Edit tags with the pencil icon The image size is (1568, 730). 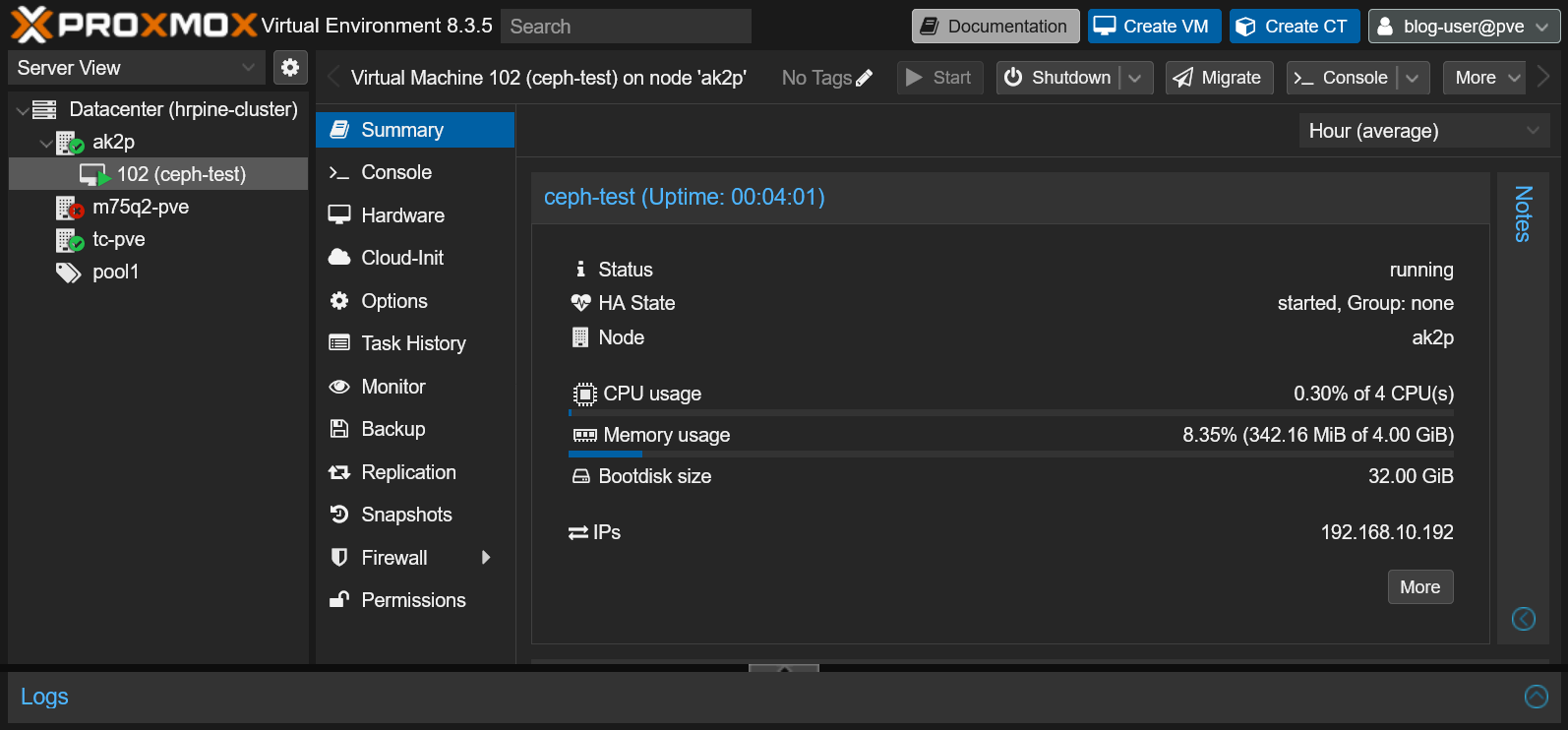coord(864,78)
